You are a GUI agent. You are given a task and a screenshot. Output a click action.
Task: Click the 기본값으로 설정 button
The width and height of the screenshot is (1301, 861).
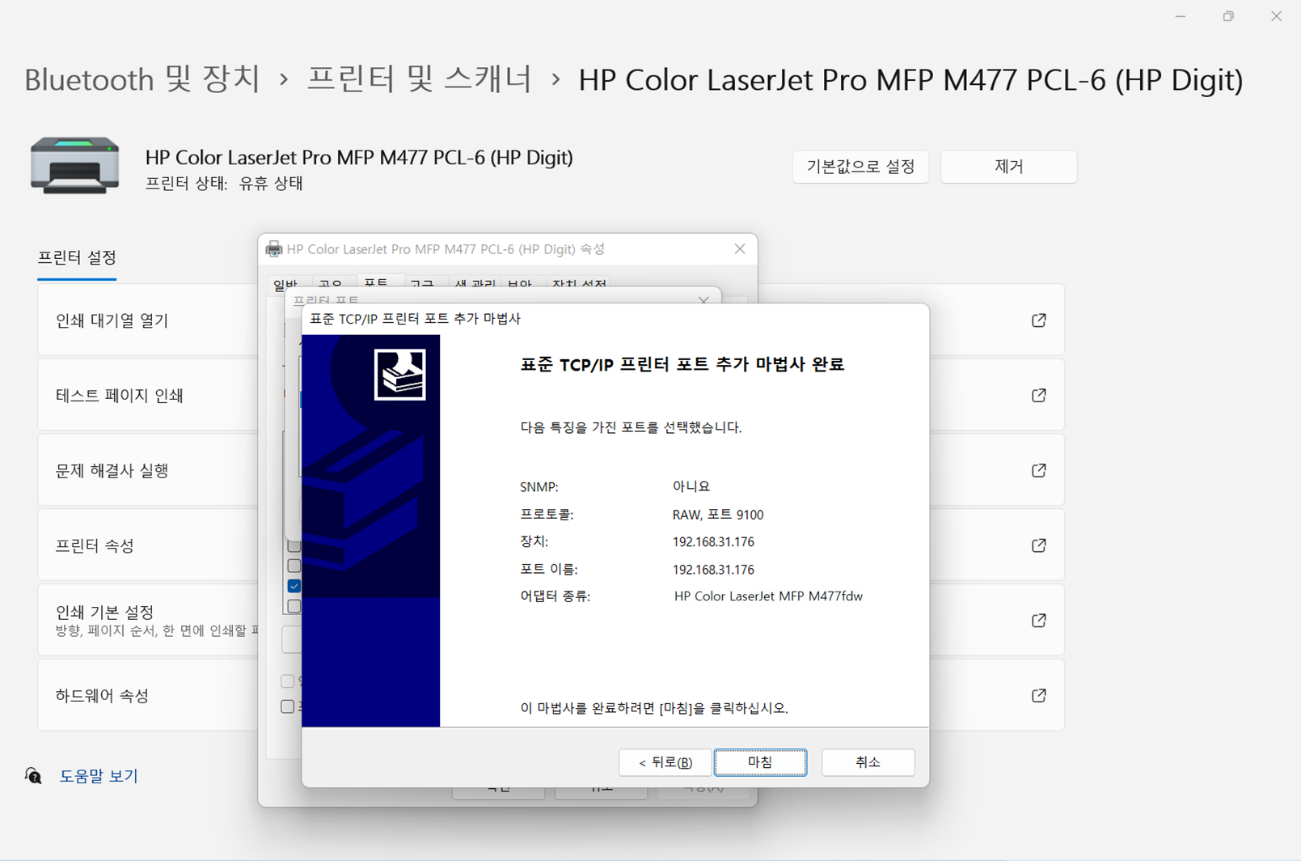(x=860, y=167)
